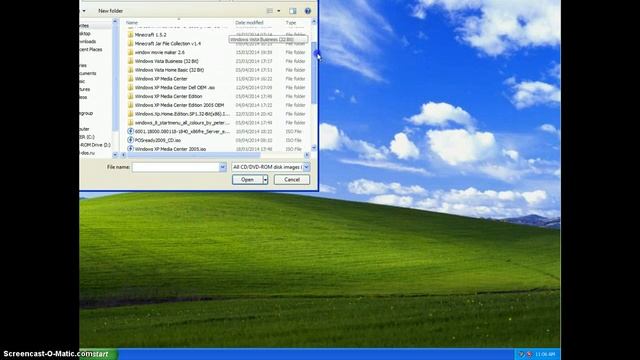Sort by the Date modified column header
The width and height of the screenshot is (640, 360).
249,23
